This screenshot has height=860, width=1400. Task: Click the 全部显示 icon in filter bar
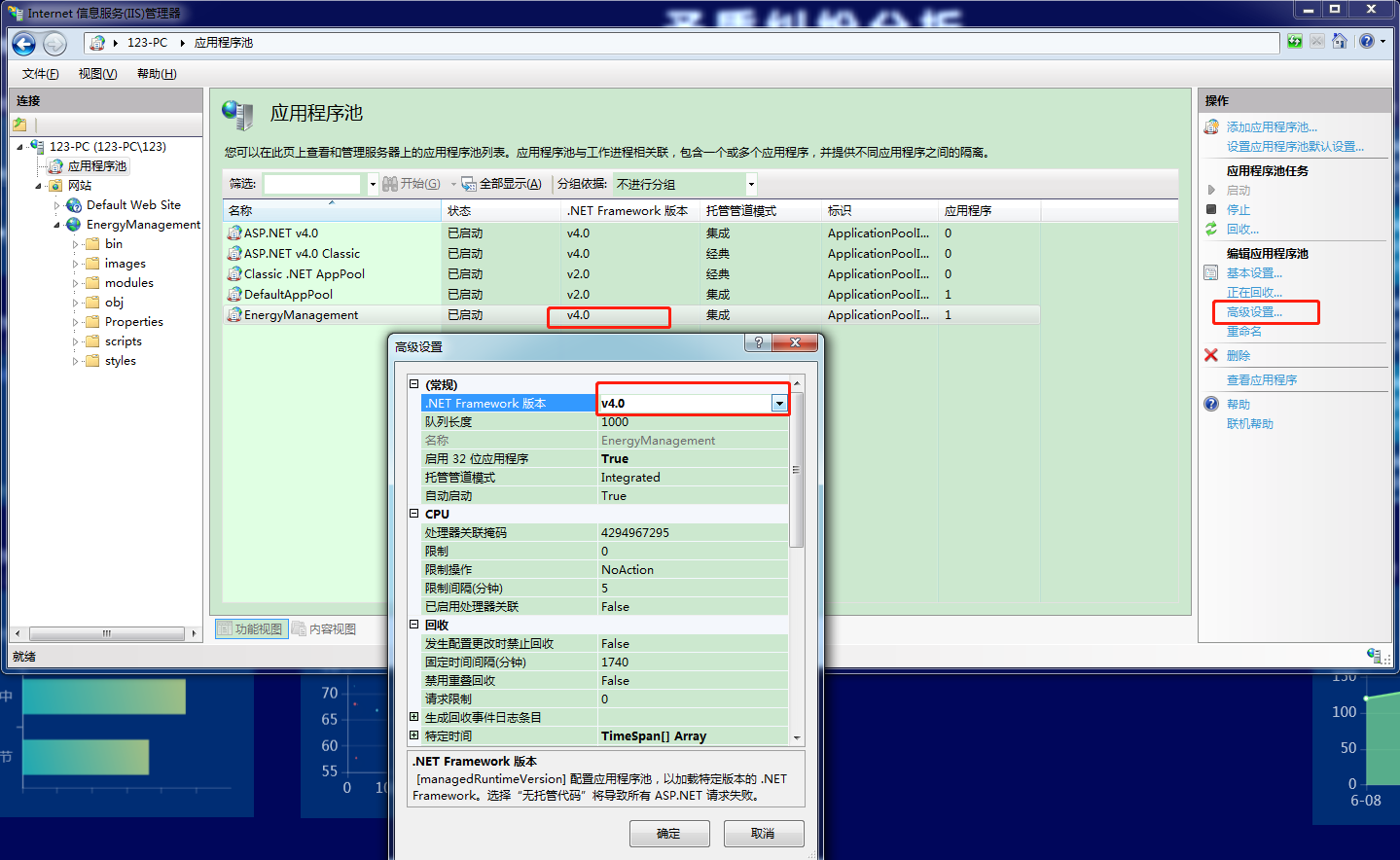(x=469, y=184)
